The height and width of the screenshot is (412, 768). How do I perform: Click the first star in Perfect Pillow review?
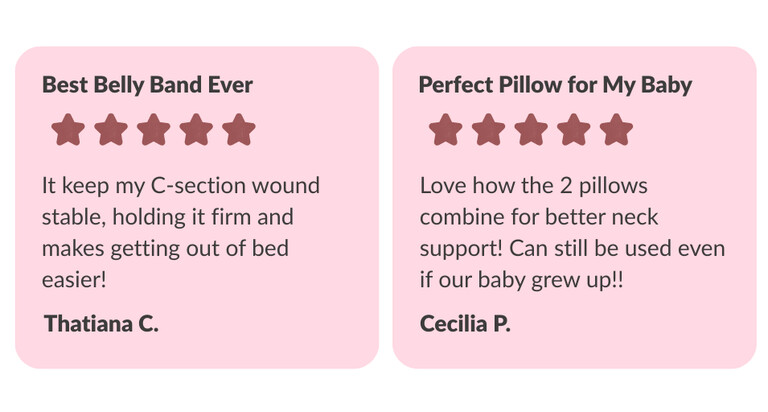tap(445, 130)
